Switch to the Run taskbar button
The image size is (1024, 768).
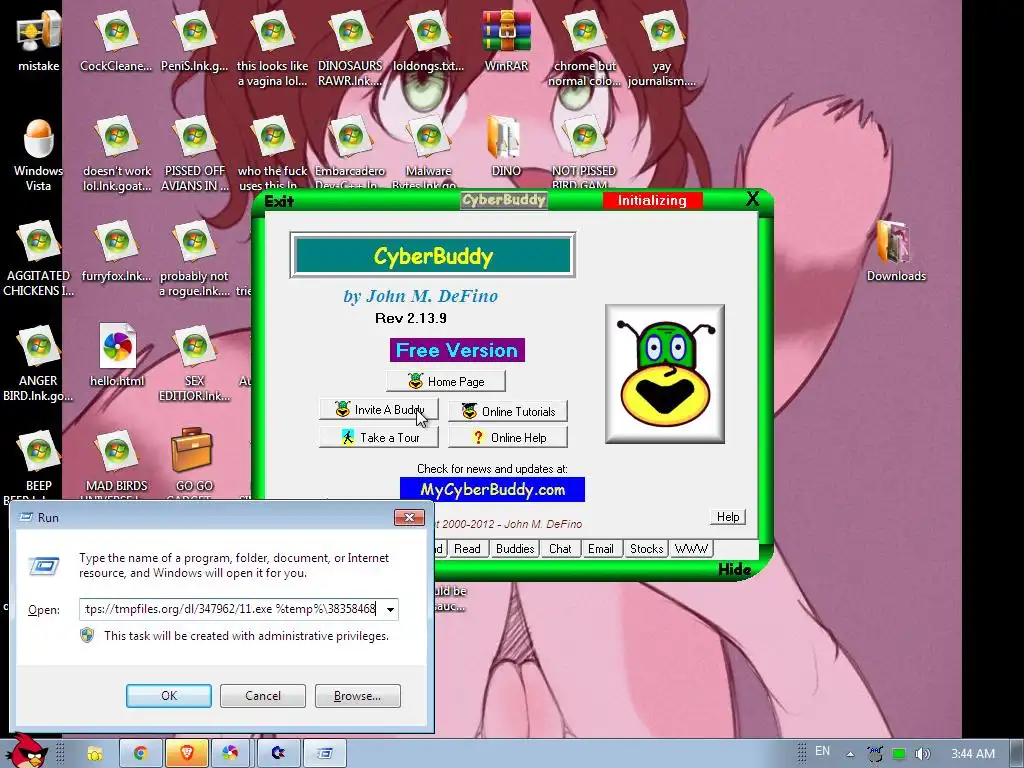click(x=325, y=754)
